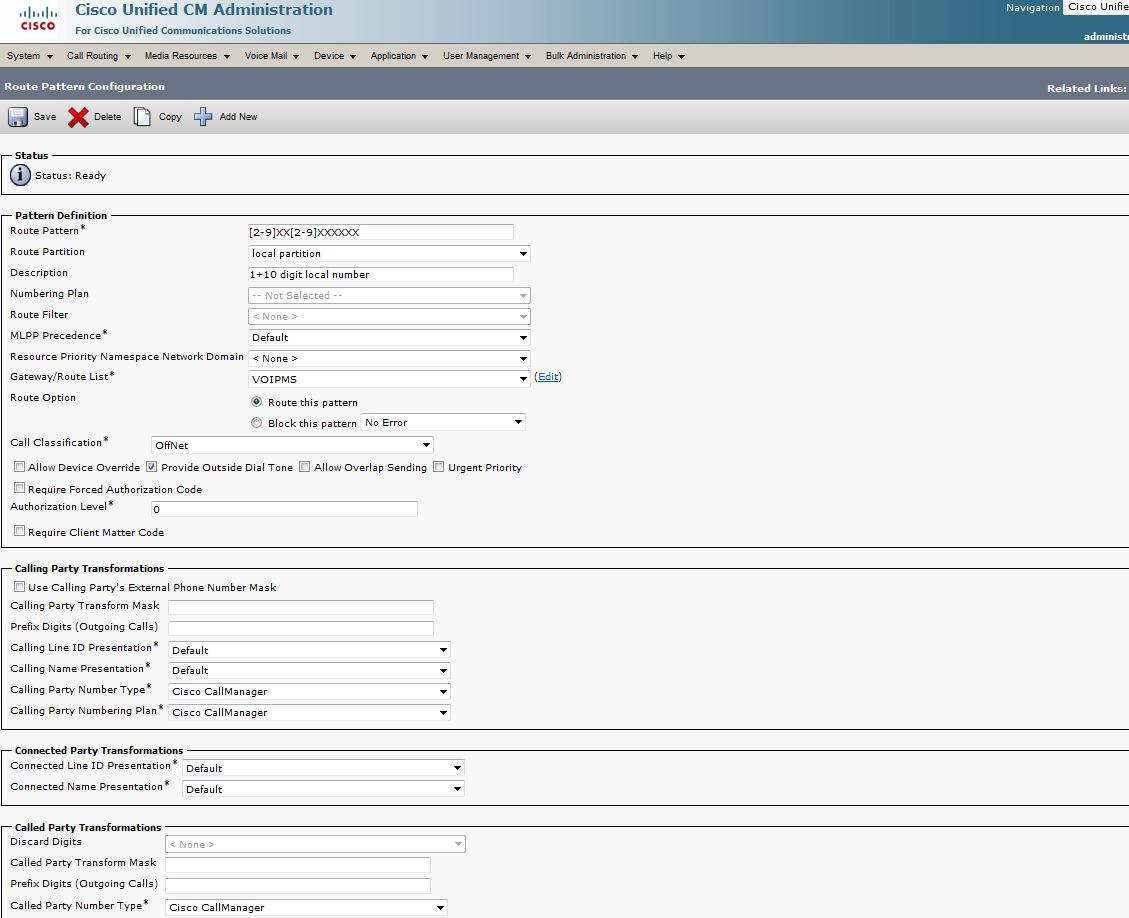Click the Status info icon

tap(20, 175)
